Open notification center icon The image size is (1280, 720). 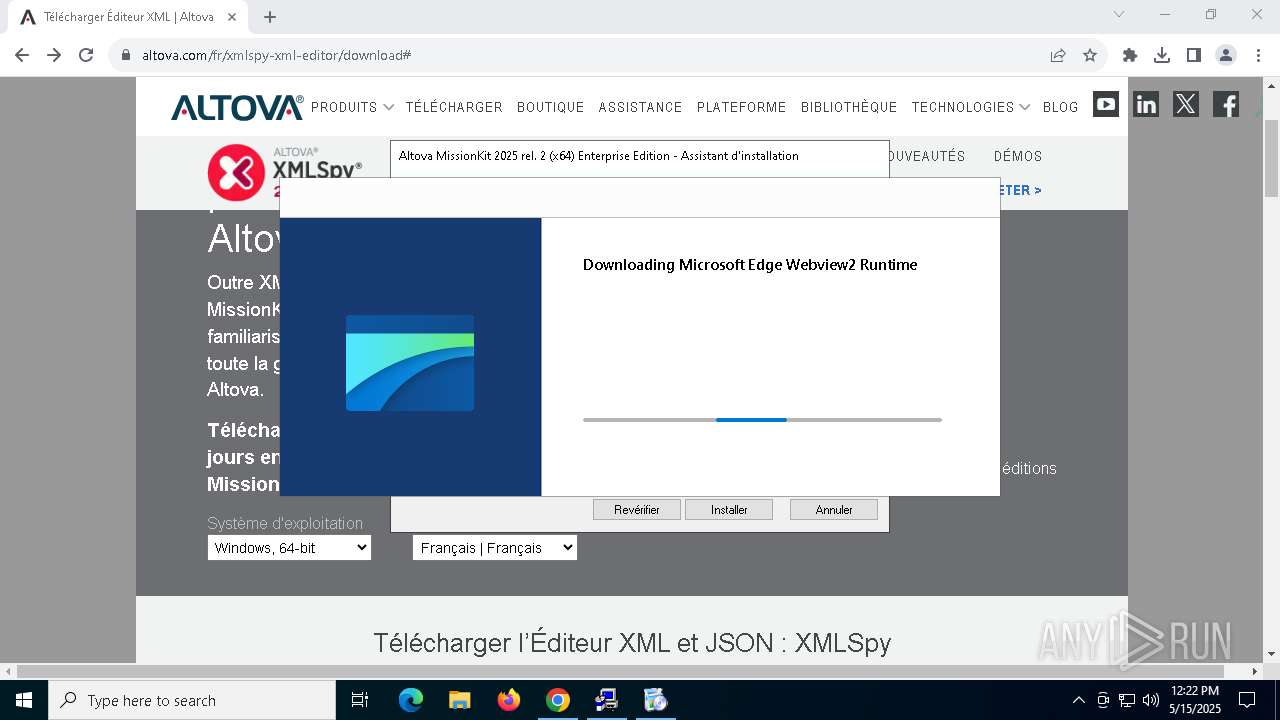tap(1247, 700)
